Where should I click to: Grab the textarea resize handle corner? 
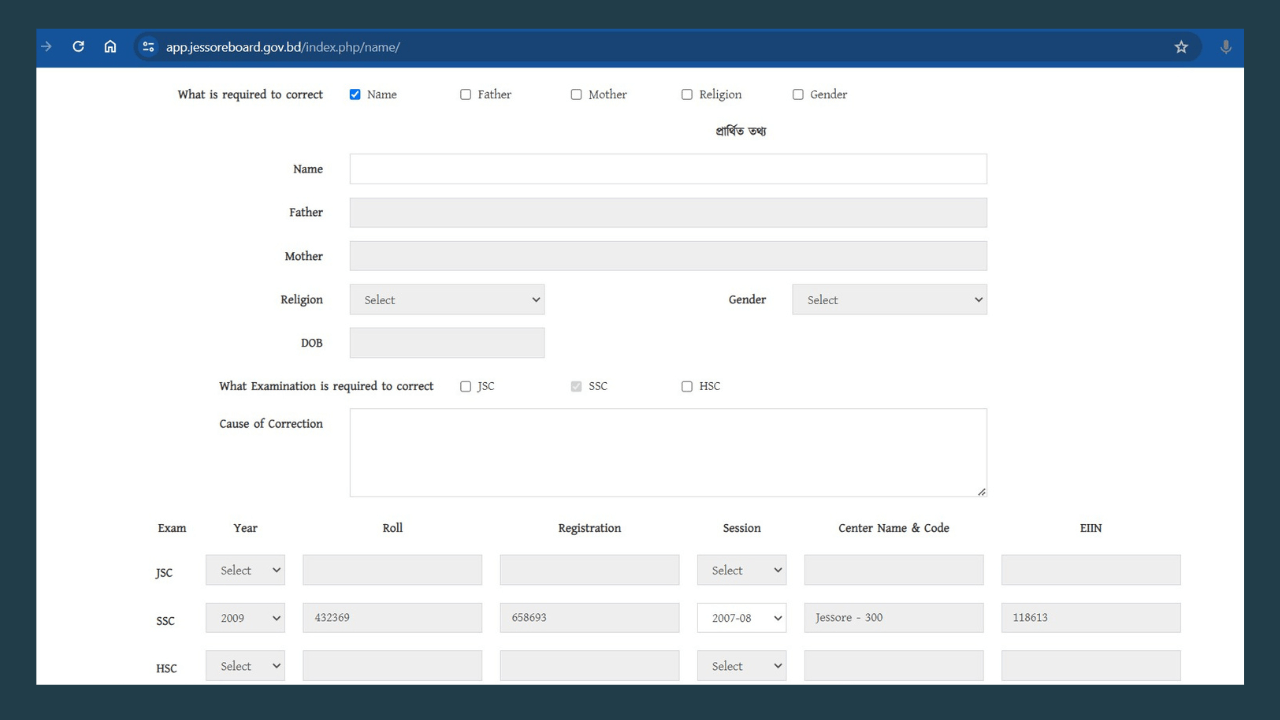point(981,491)
